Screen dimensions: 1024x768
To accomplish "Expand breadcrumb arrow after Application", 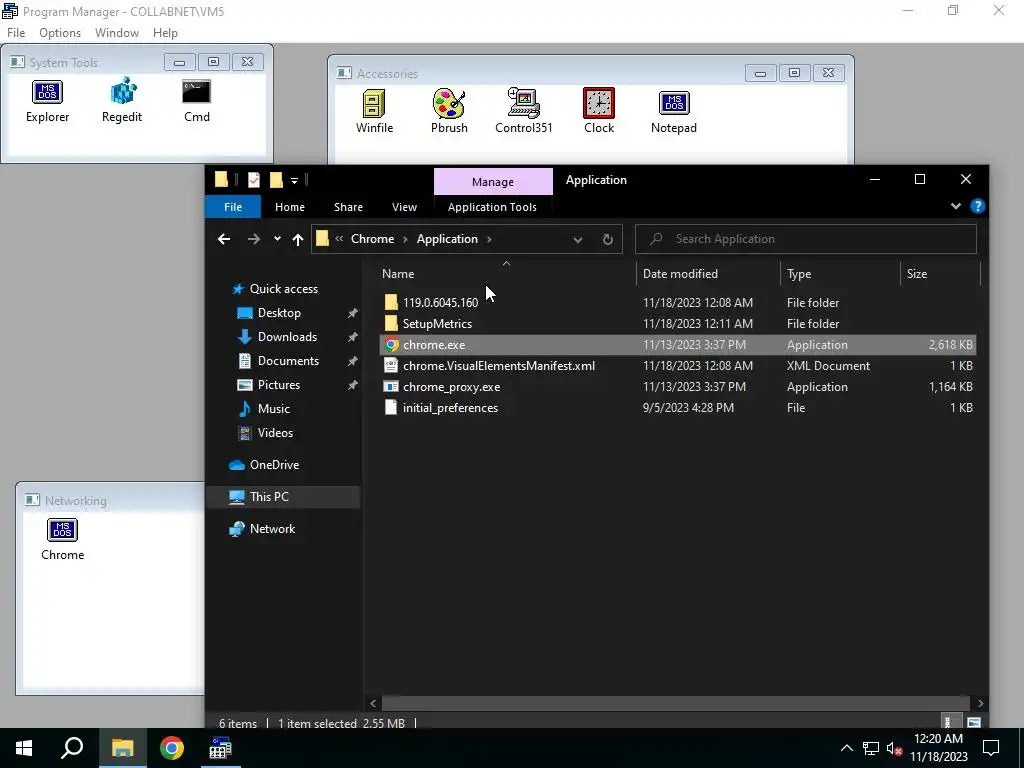I will click(489, 239).
